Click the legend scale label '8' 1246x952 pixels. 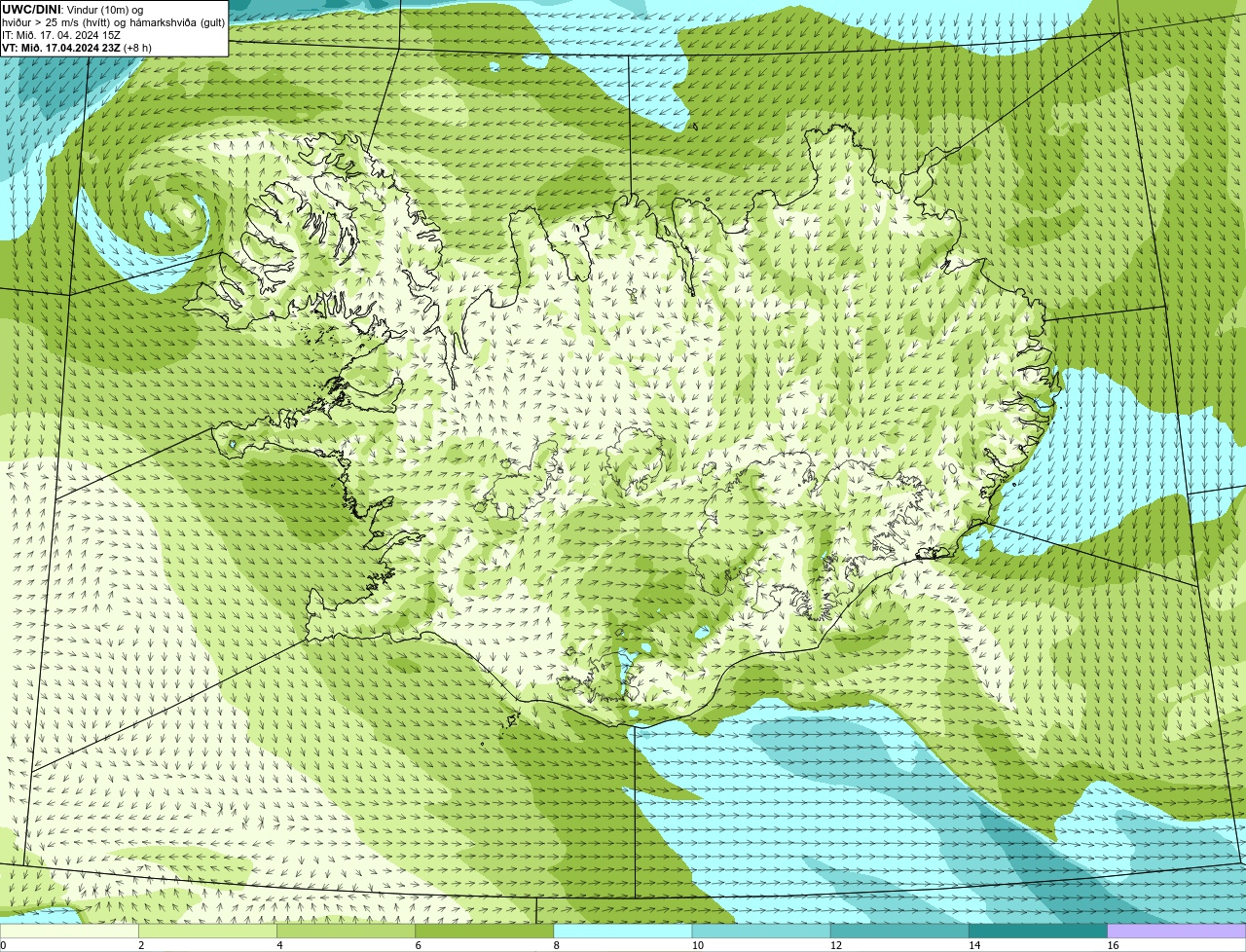[557, 945]
